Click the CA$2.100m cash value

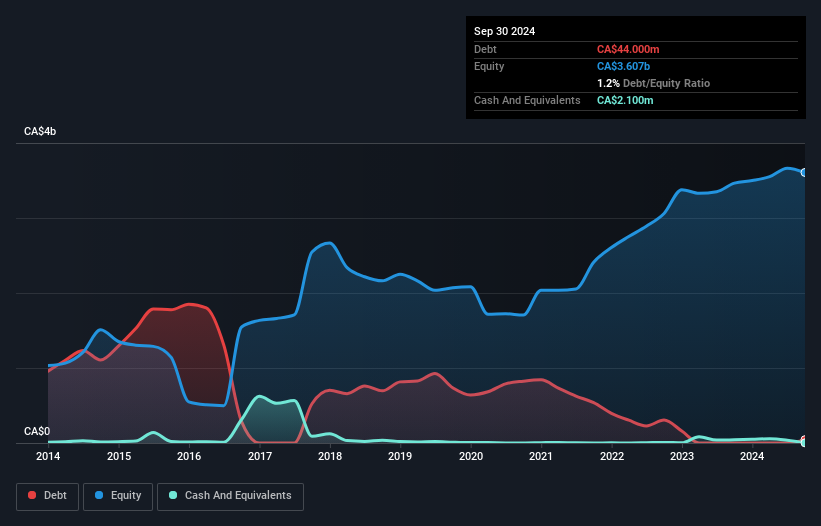tap(625, 100)
